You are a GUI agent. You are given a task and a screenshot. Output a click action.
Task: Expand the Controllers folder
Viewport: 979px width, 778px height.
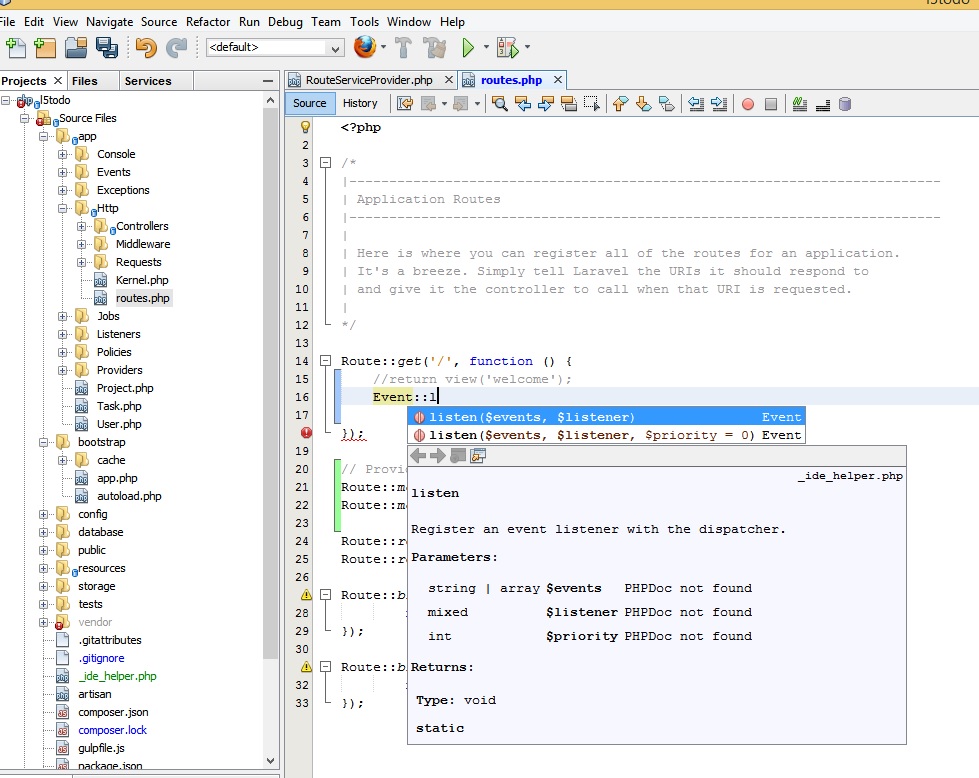[81, 227]
